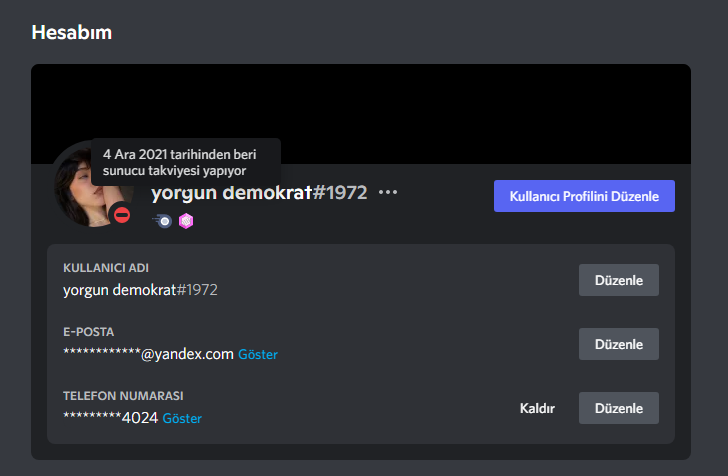Click the pink server boost badge
The width and height of the screenshot is (728, 476).
(x=186, y=221)
